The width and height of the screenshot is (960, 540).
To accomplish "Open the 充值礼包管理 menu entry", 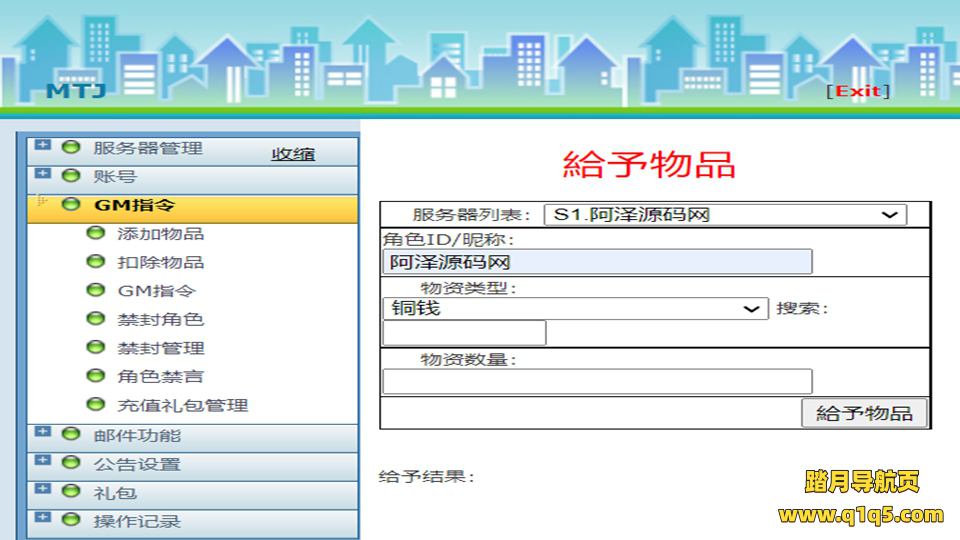I will pyautogui.click(x=182, y=405).
